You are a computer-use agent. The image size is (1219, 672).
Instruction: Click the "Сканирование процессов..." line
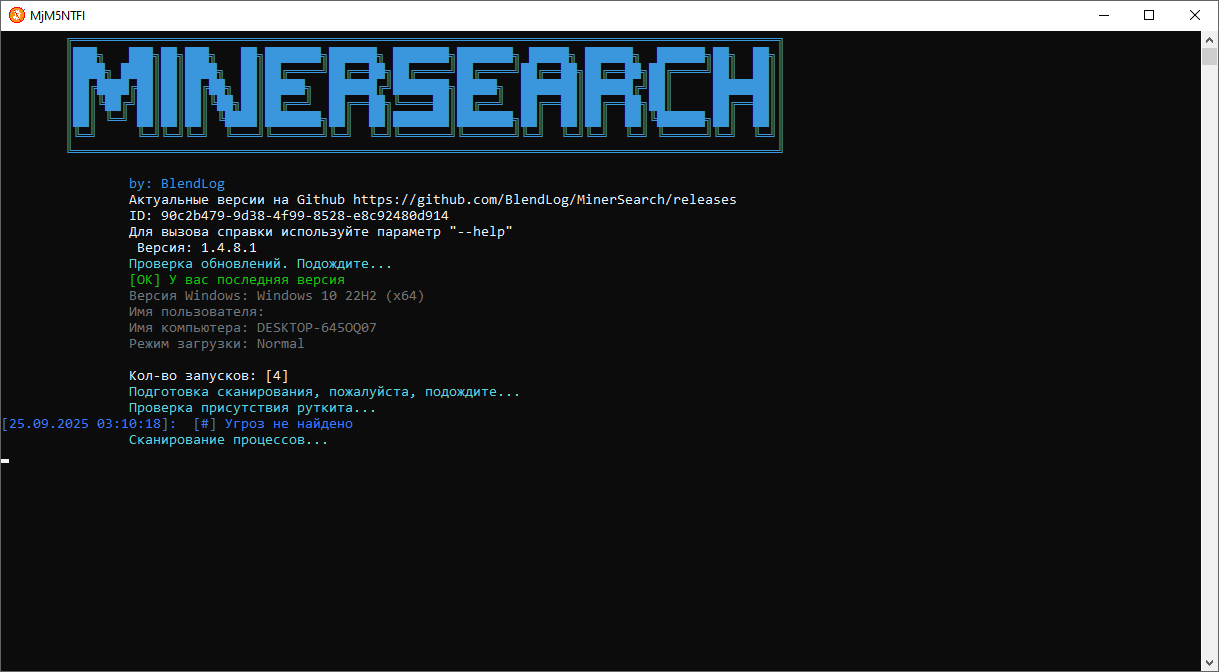click(229, 440)
